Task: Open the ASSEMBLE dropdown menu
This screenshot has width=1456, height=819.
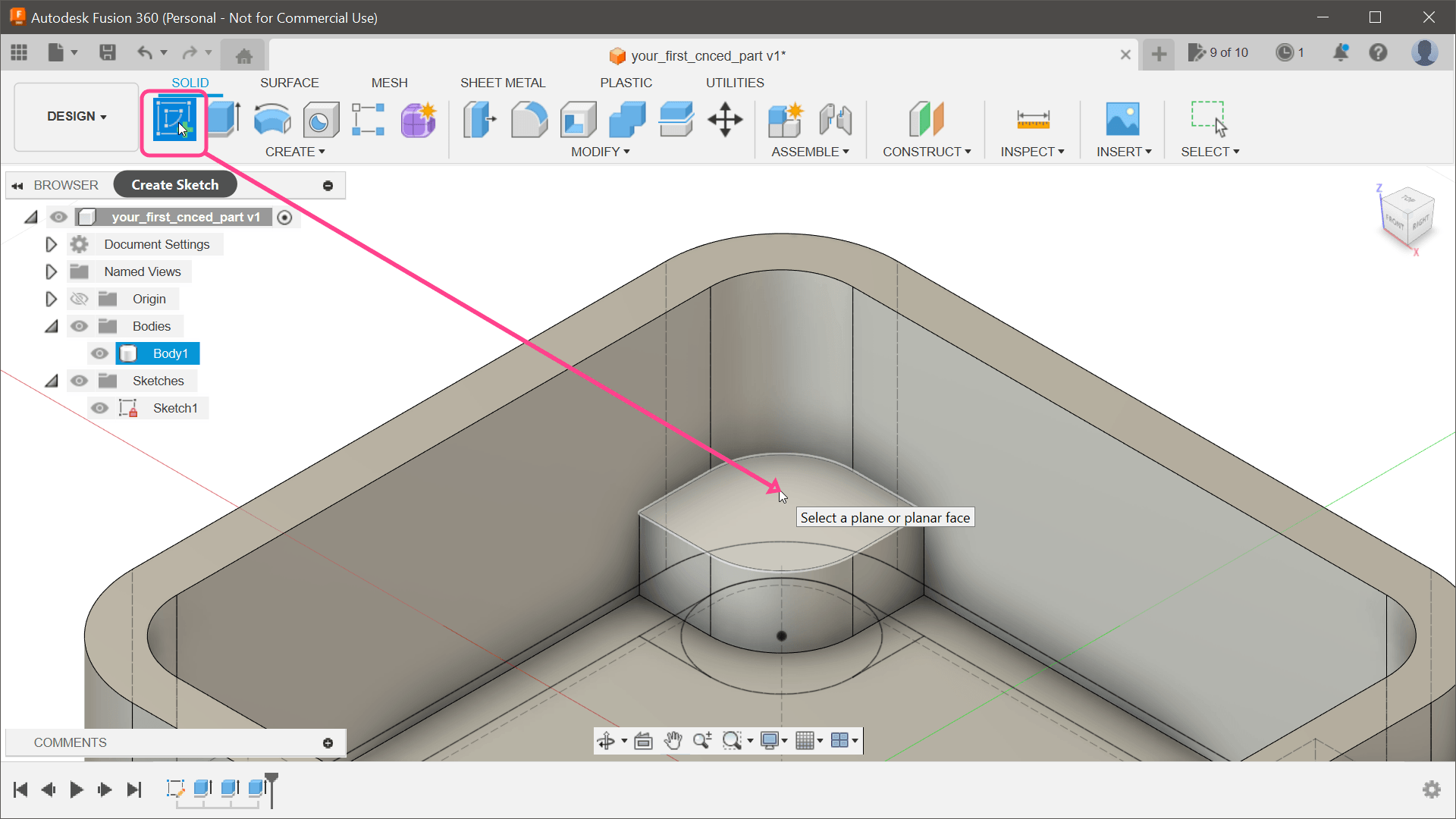Action: 810,152
